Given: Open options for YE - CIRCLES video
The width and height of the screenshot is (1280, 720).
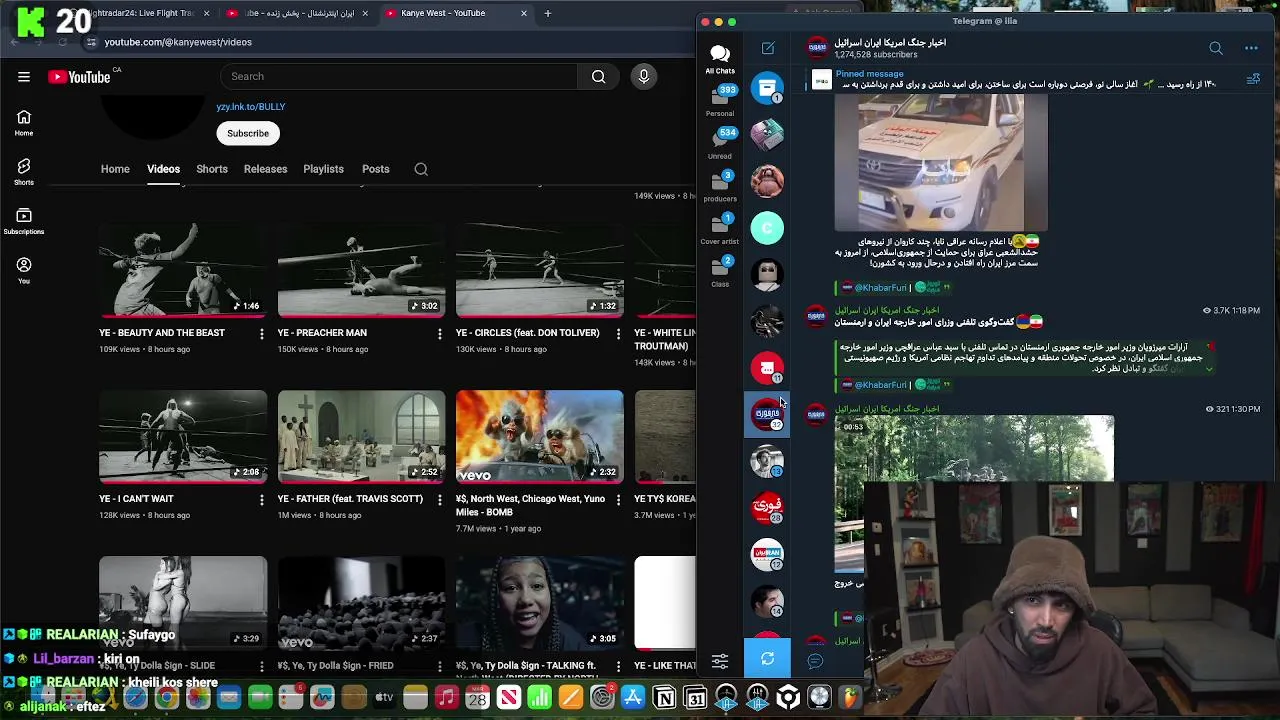Looking at the screenshot, I should pos(618,334).
